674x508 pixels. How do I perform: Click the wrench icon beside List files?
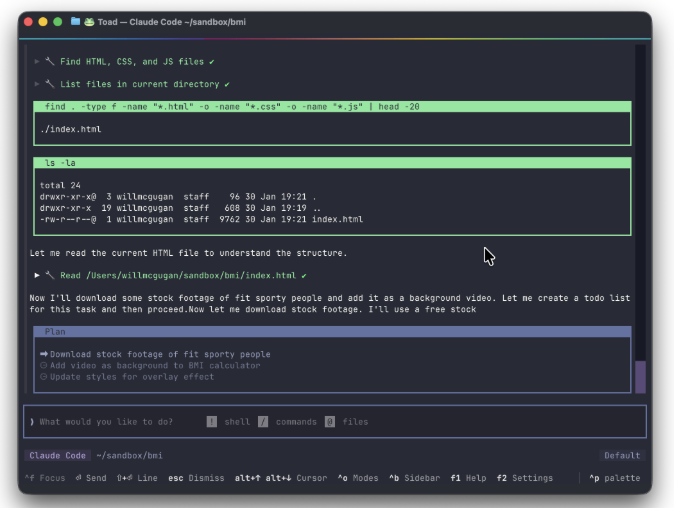(50, 84)
